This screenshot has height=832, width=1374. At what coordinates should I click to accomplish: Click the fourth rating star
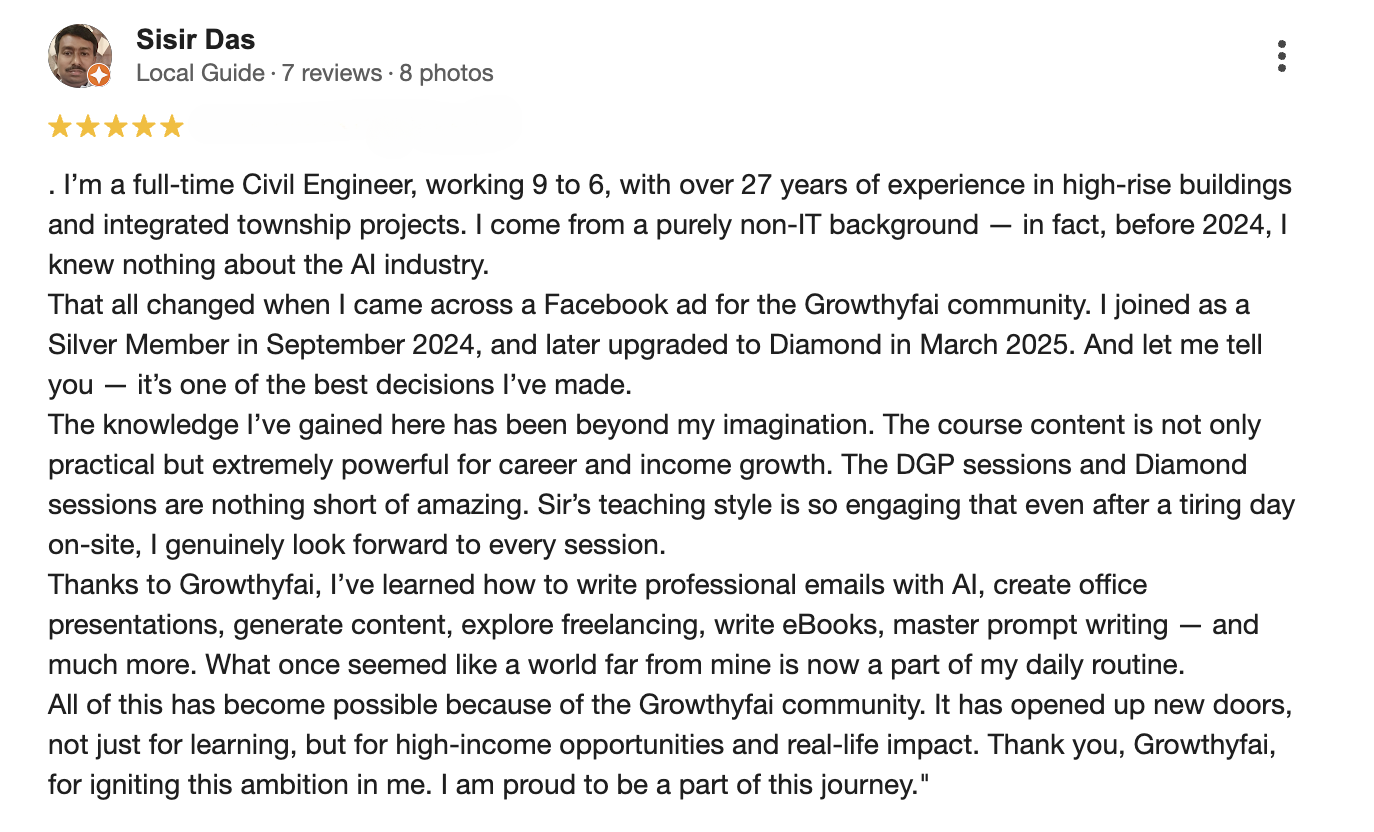point(144,126)
